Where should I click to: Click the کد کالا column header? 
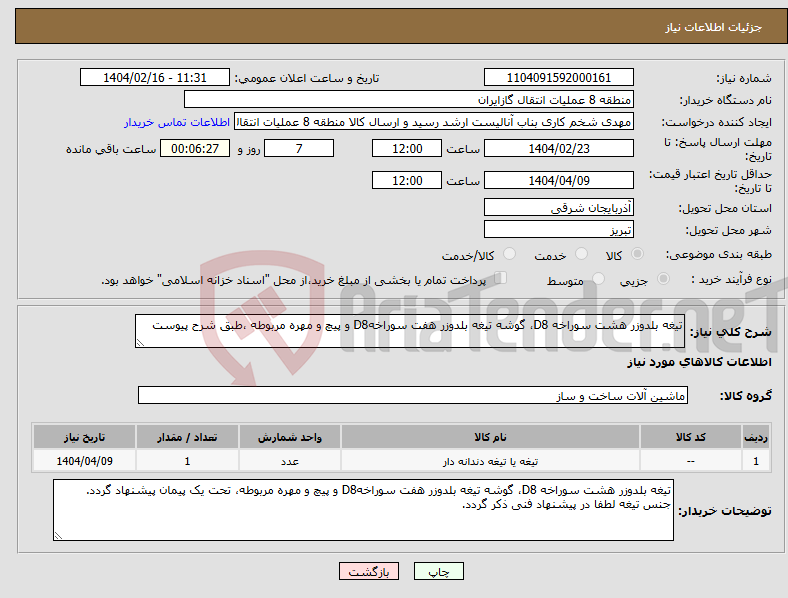pyautogui.click(x=691, y=437)
